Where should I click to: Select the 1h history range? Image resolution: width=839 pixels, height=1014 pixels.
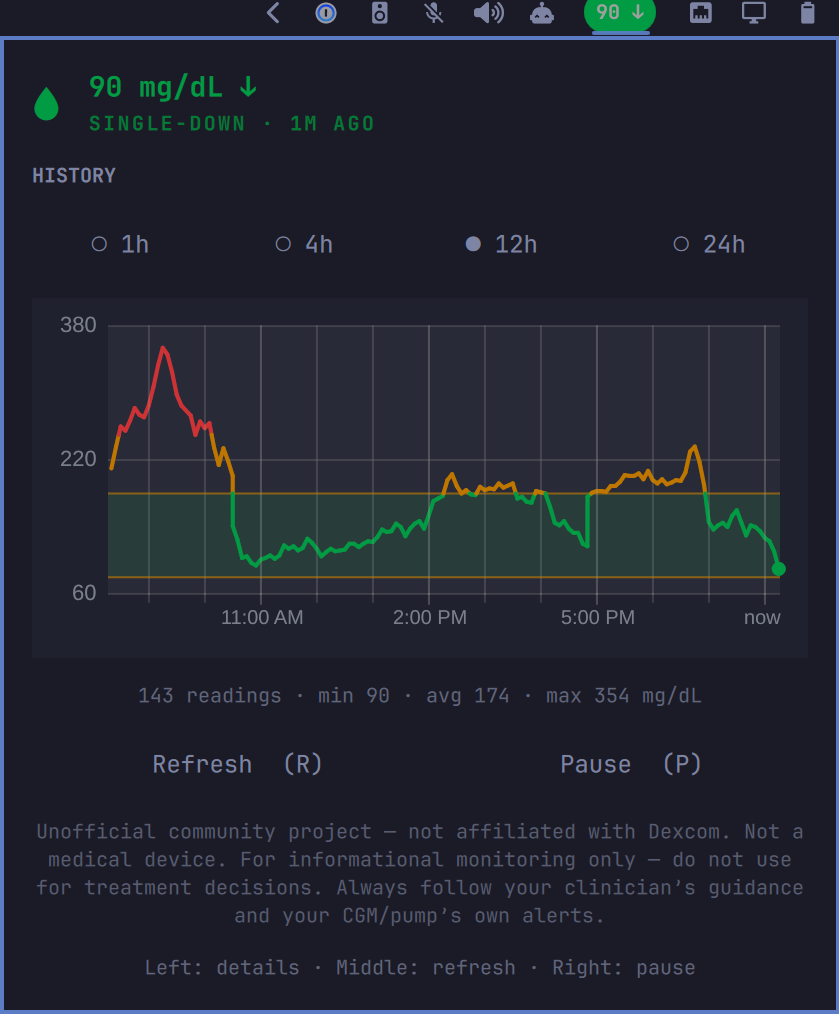tap(121, 244)
